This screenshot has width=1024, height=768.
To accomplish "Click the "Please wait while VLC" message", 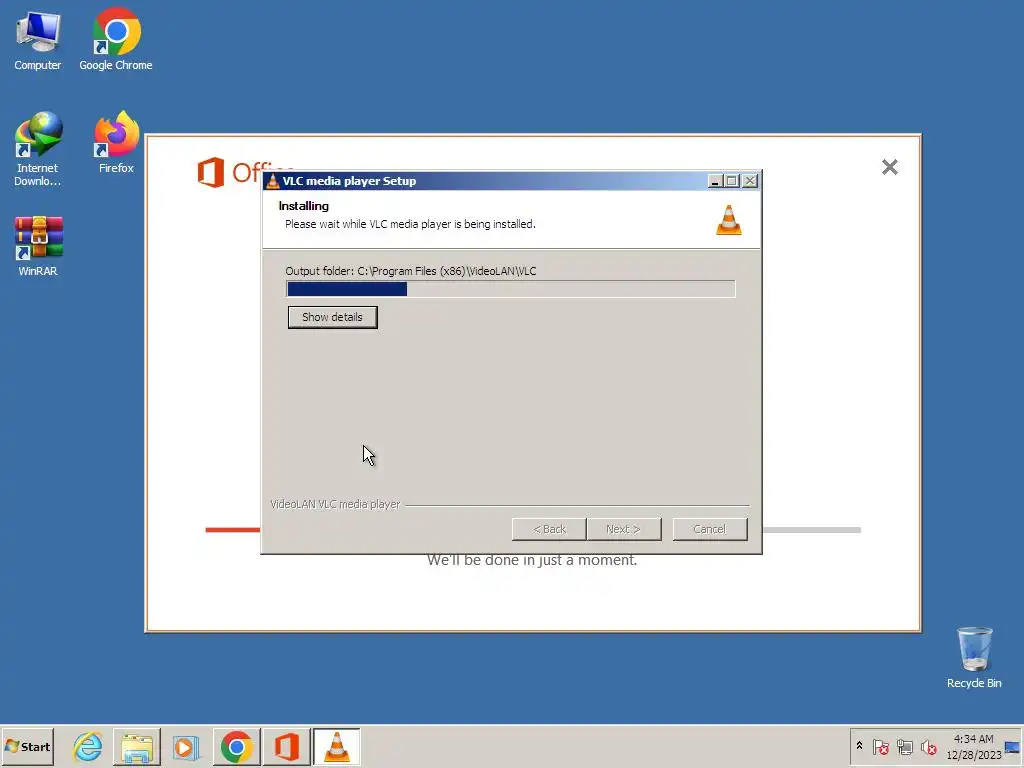I will (410, 224).
